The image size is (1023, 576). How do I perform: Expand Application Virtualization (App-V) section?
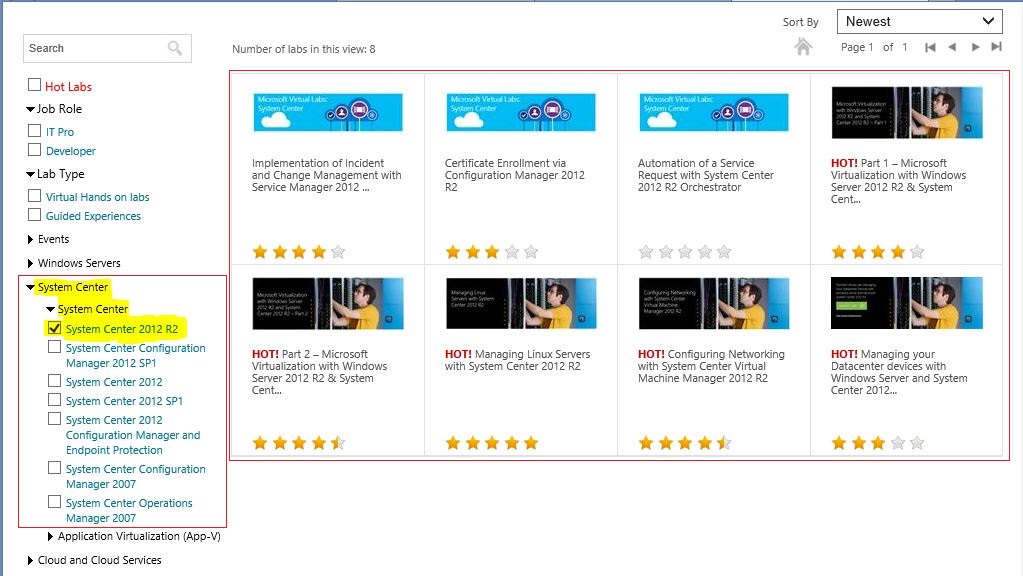click(x=50, y=536)
